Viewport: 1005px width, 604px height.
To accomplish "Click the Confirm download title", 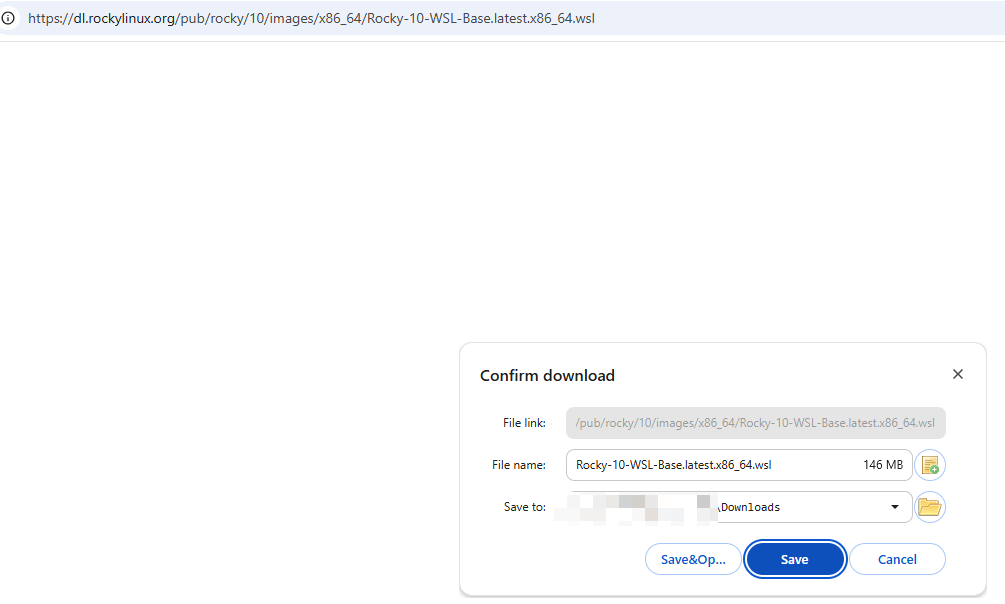I will point(547,376).
